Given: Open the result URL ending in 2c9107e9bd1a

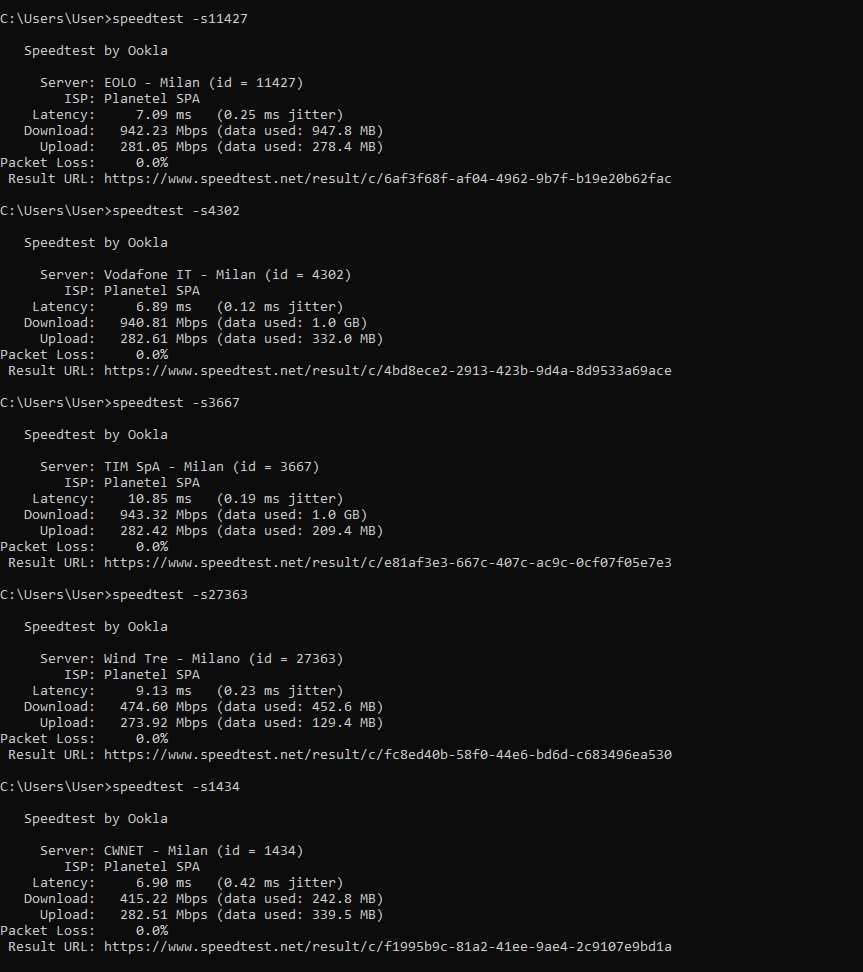Looking at the screenshot, I should [x=387, y=947].
